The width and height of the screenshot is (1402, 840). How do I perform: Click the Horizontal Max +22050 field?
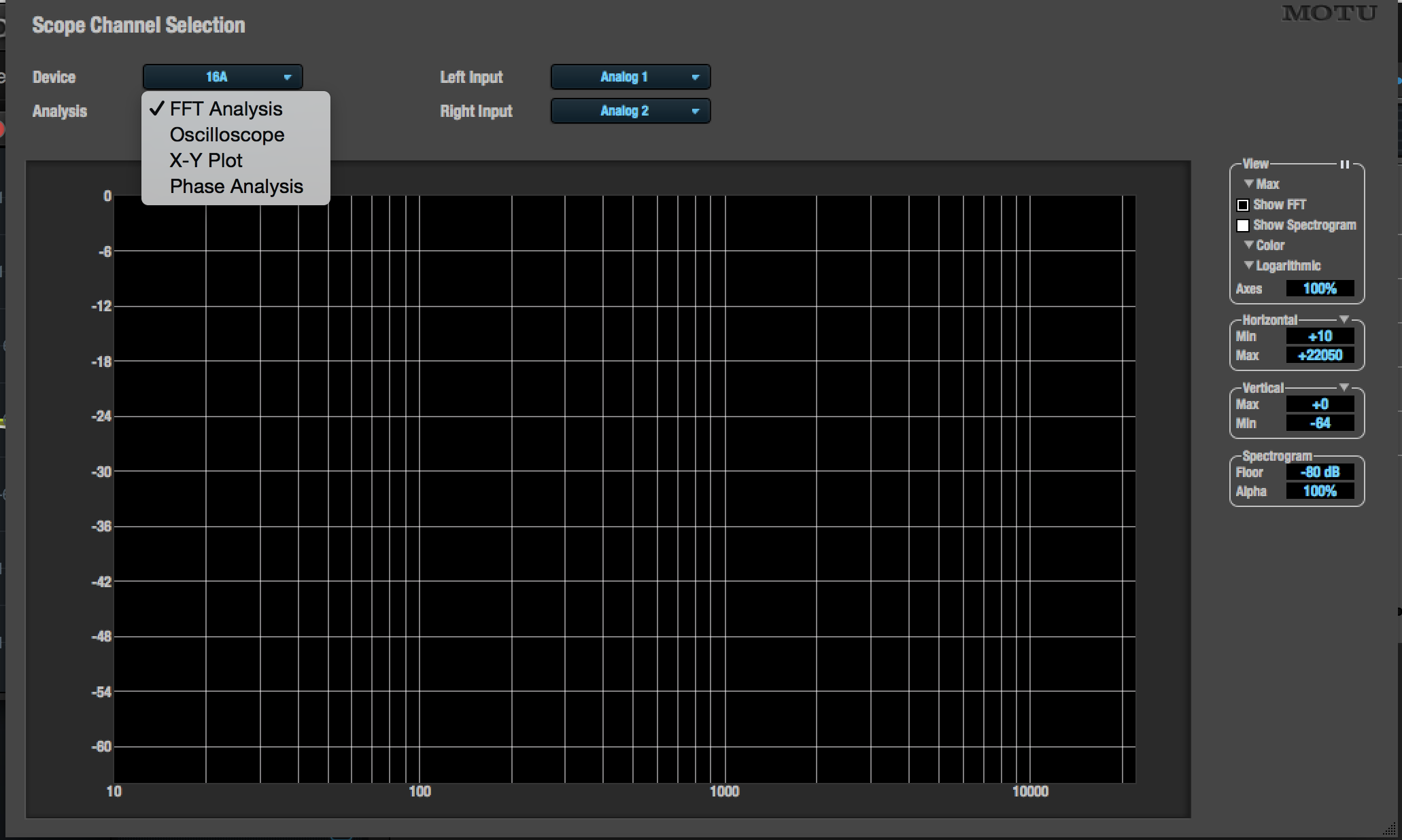pos(1319,355)
